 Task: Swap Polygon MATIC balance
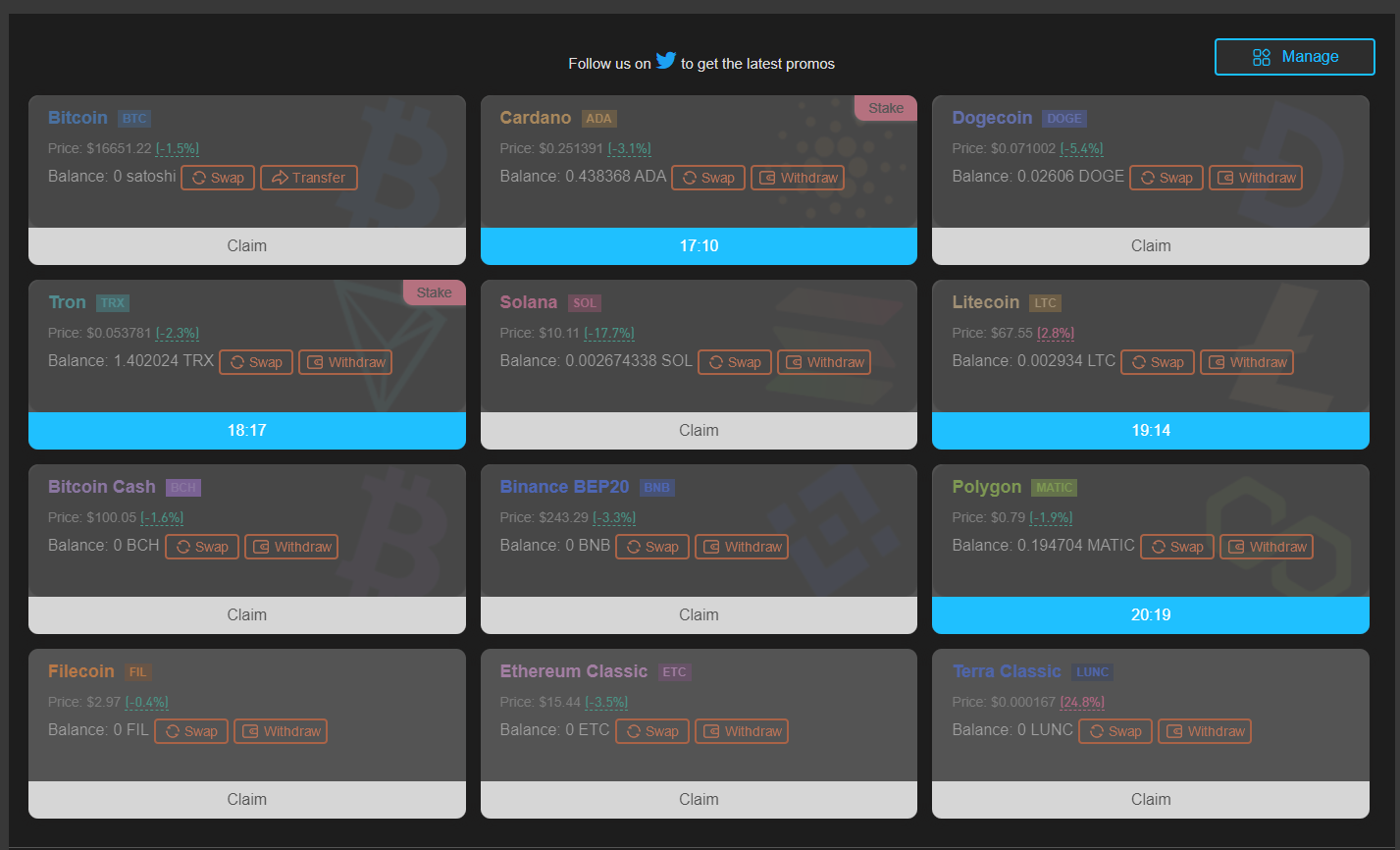[1177, 547]
